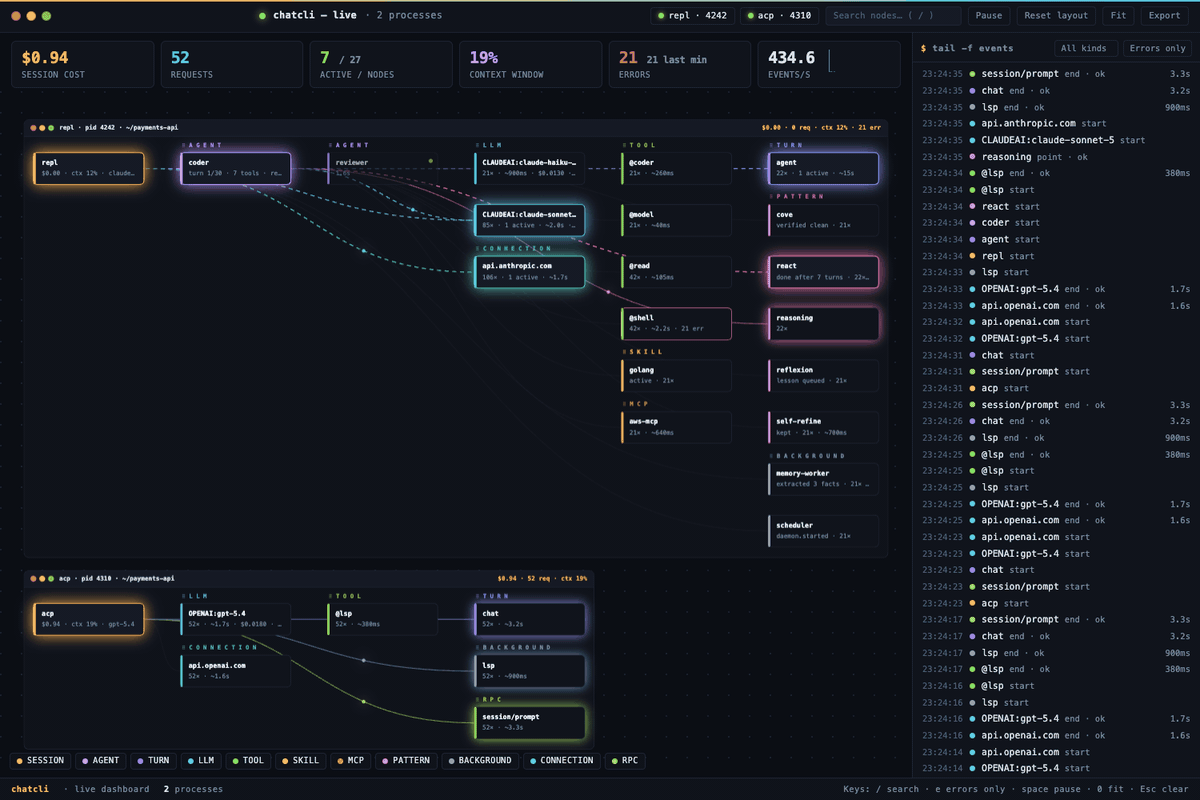Toggle the SESSION legend filter
Image resolution: width=1200 pixels, height=800 pixels.
pos(40,761)
